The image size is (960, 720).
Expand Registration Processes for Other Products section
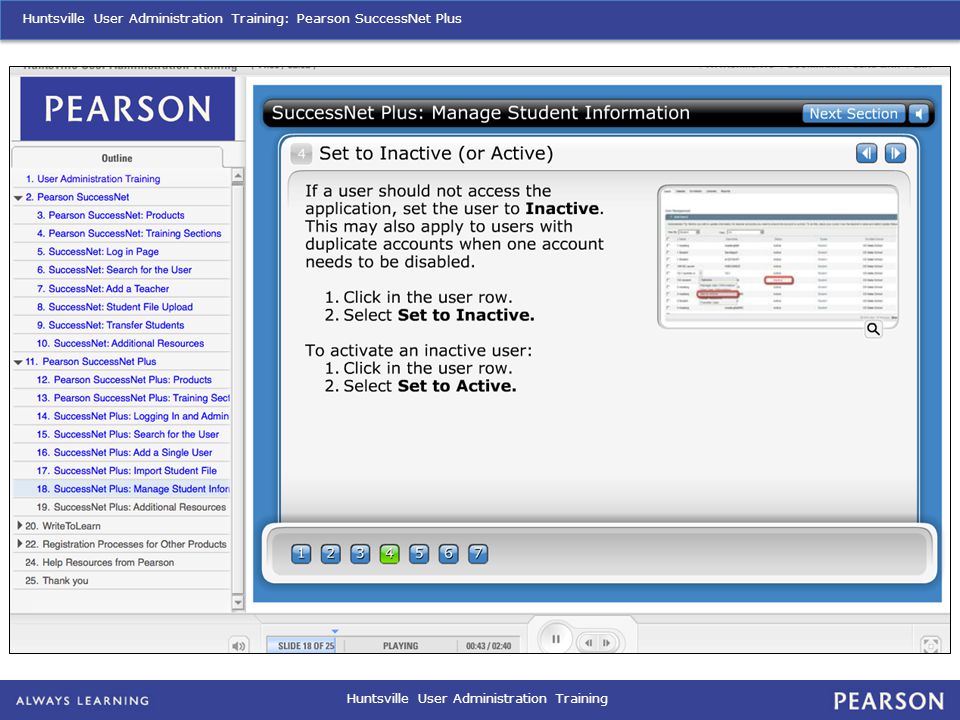[x=20, y=544]
